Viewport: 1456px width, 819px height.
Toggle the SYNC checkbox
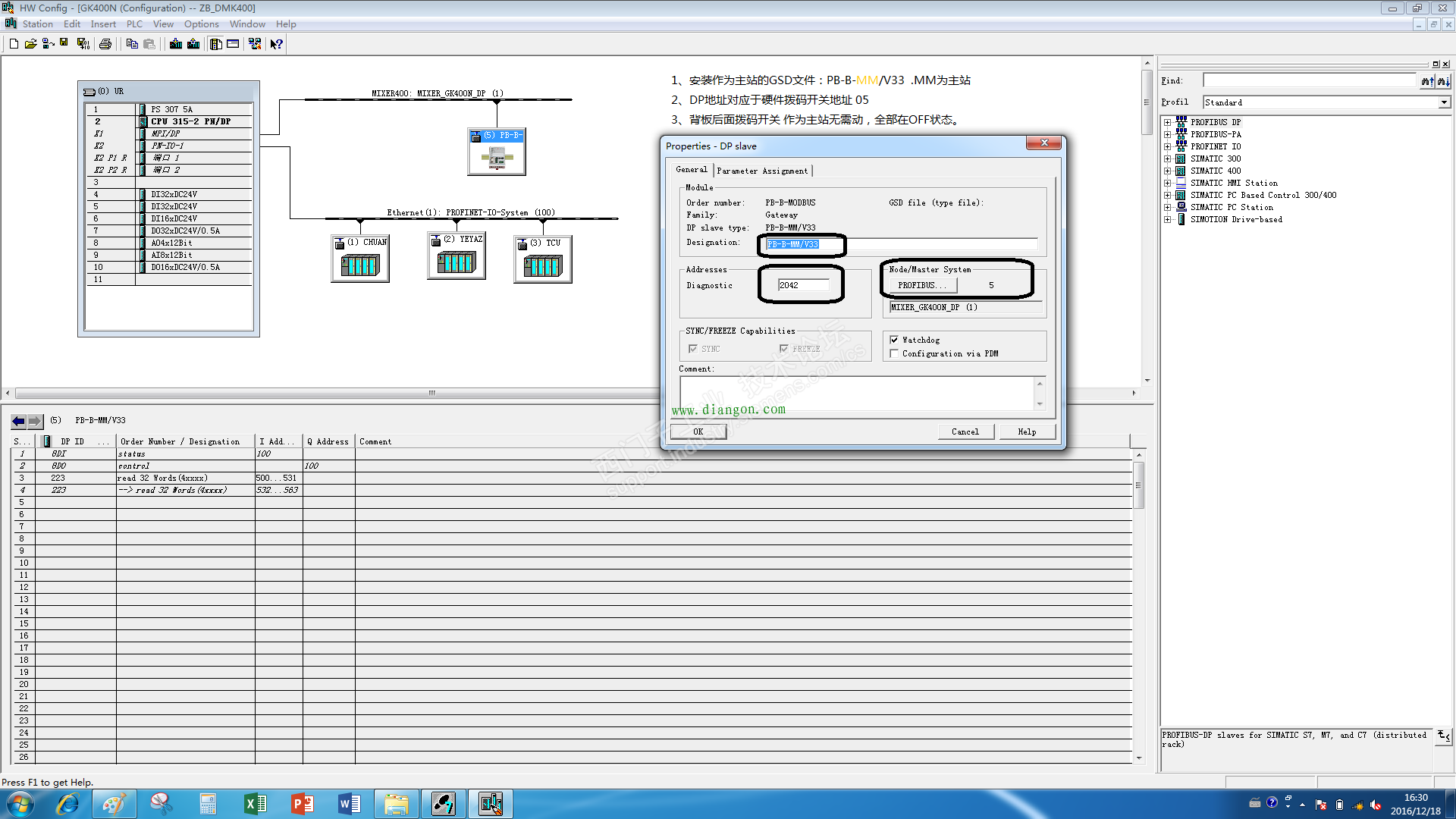692,349
